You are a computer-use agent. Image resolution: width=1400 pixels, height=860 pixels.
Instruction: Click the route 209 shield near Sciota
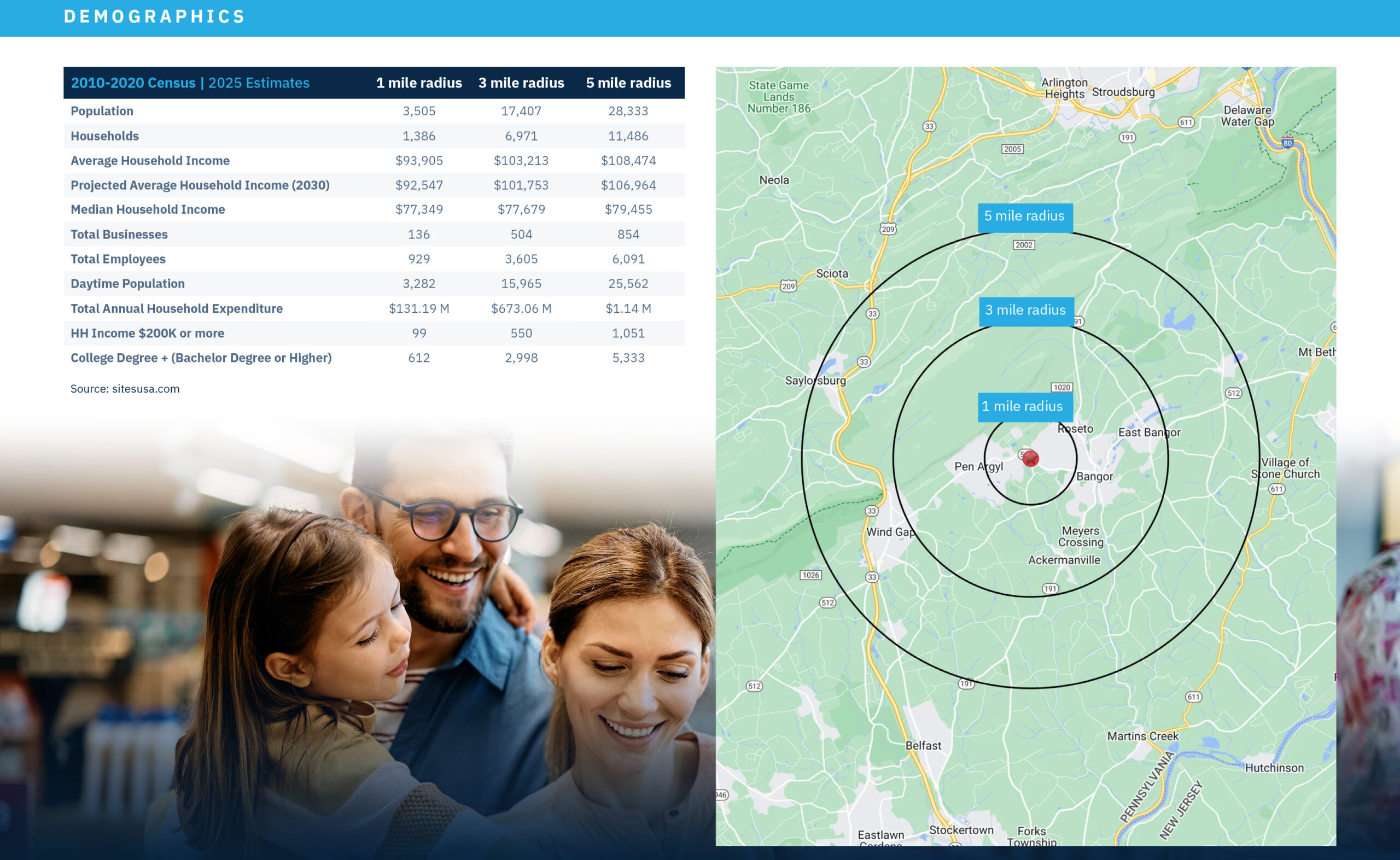(x=788, y=286)
